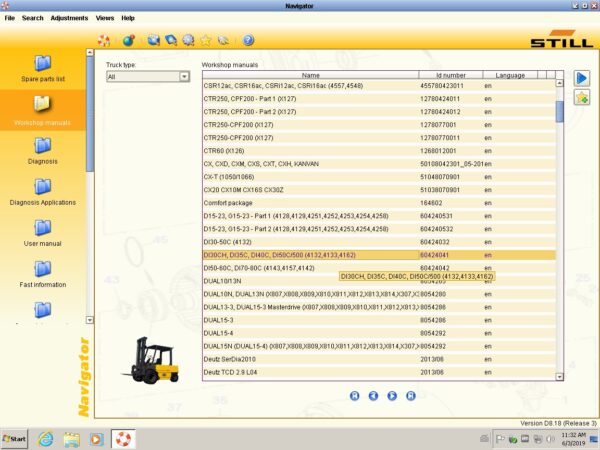The image size is (600, 450).
Task: Go to next page of manuals list
Action: [392, 396]
